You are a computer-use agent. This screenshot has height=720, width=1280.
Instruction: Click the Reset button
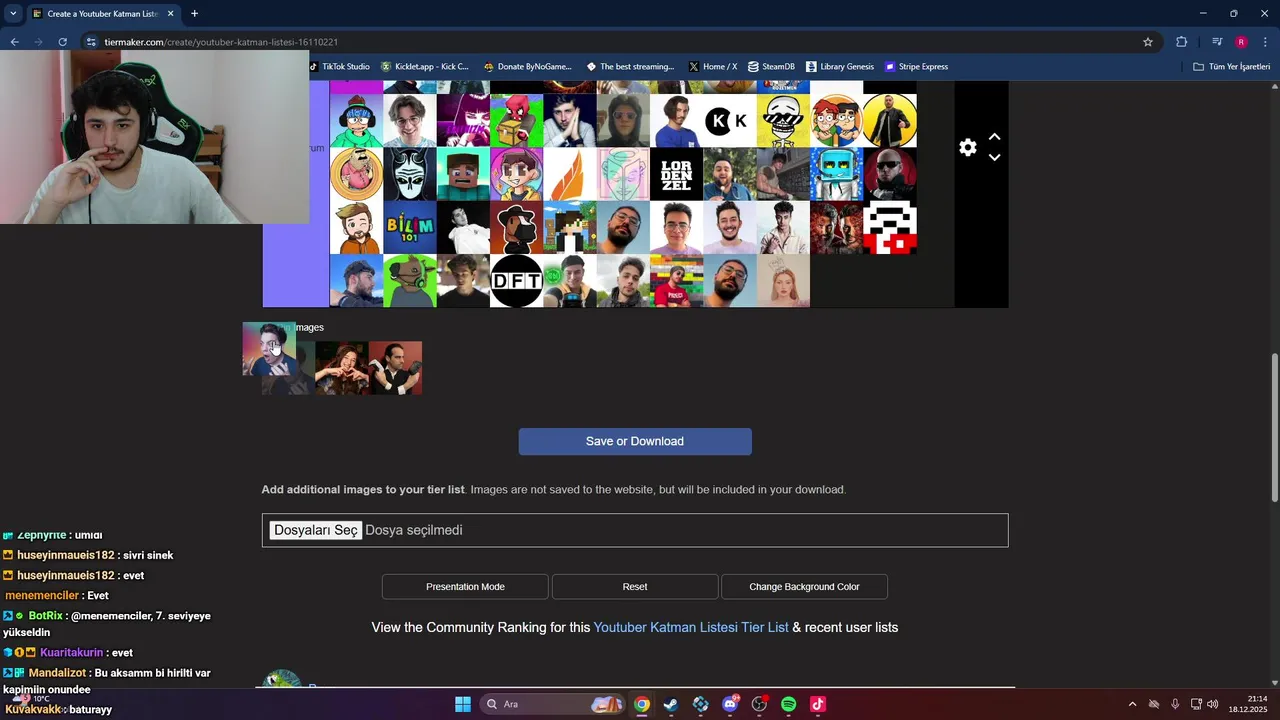(635, 587)
